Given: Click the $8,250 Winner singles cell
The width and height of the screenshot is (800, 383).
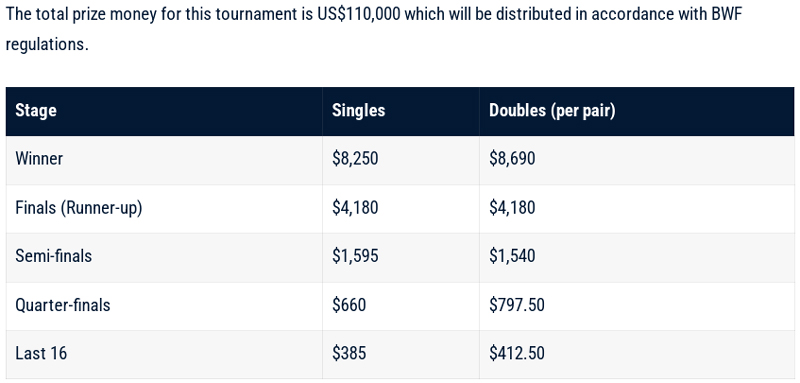Looking at the screenshot, I should click(355, 159).
